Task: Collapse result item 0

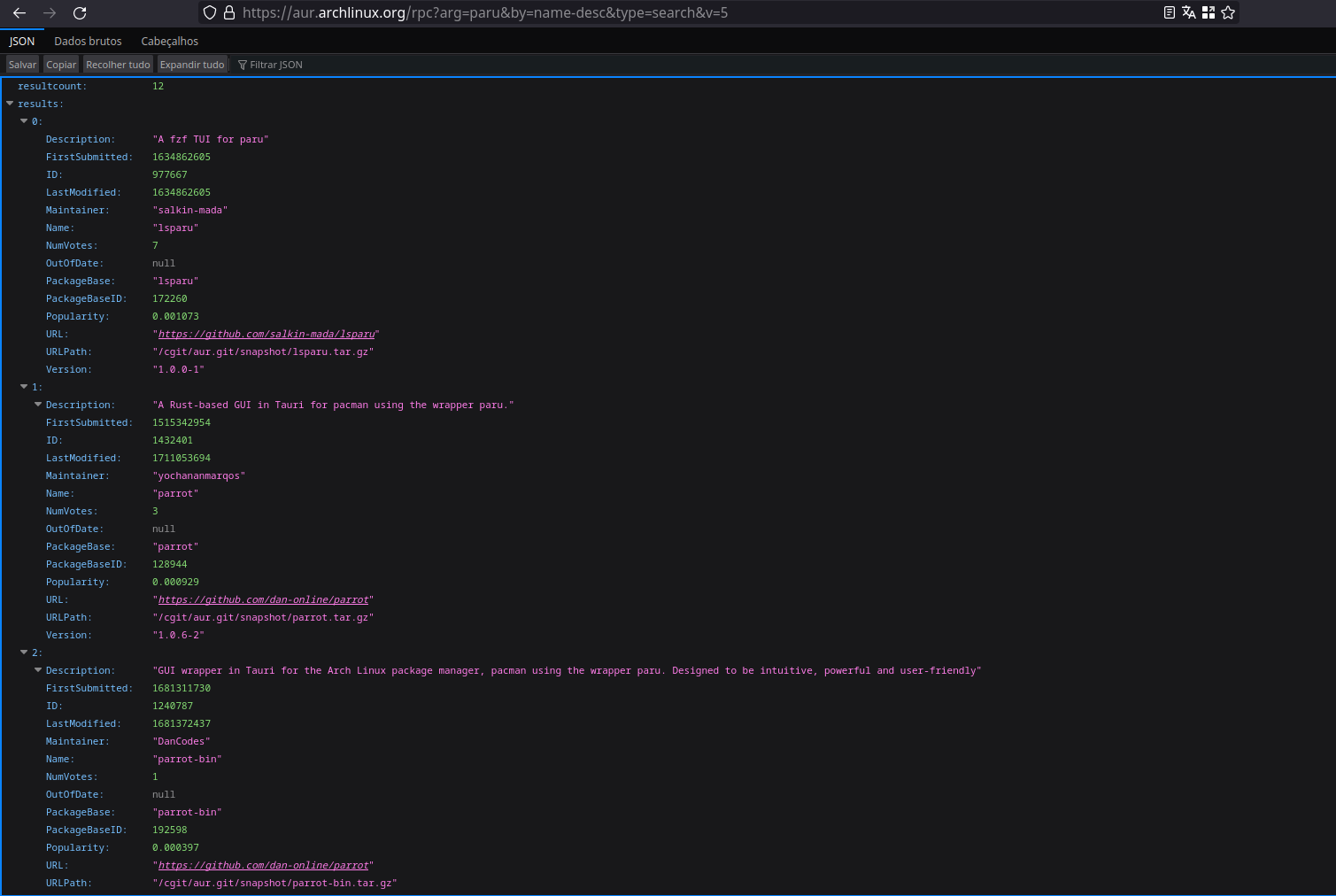Action: [25, 121]
